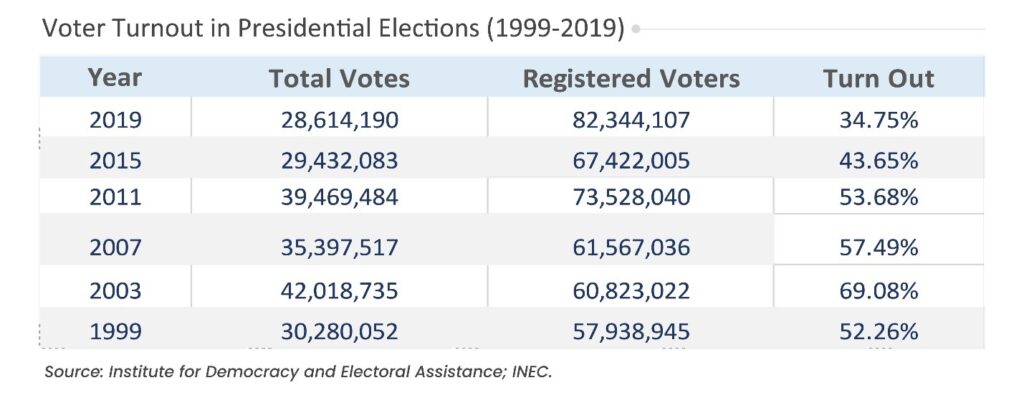
Task: Click the Voter Turnout table title
Action: [x=333, y=29]
